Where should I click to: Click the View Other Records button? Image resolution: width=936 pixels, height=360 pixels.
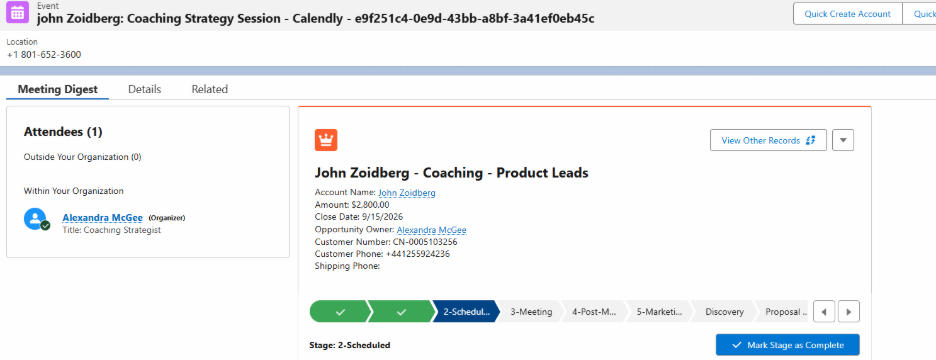[768, 140]
